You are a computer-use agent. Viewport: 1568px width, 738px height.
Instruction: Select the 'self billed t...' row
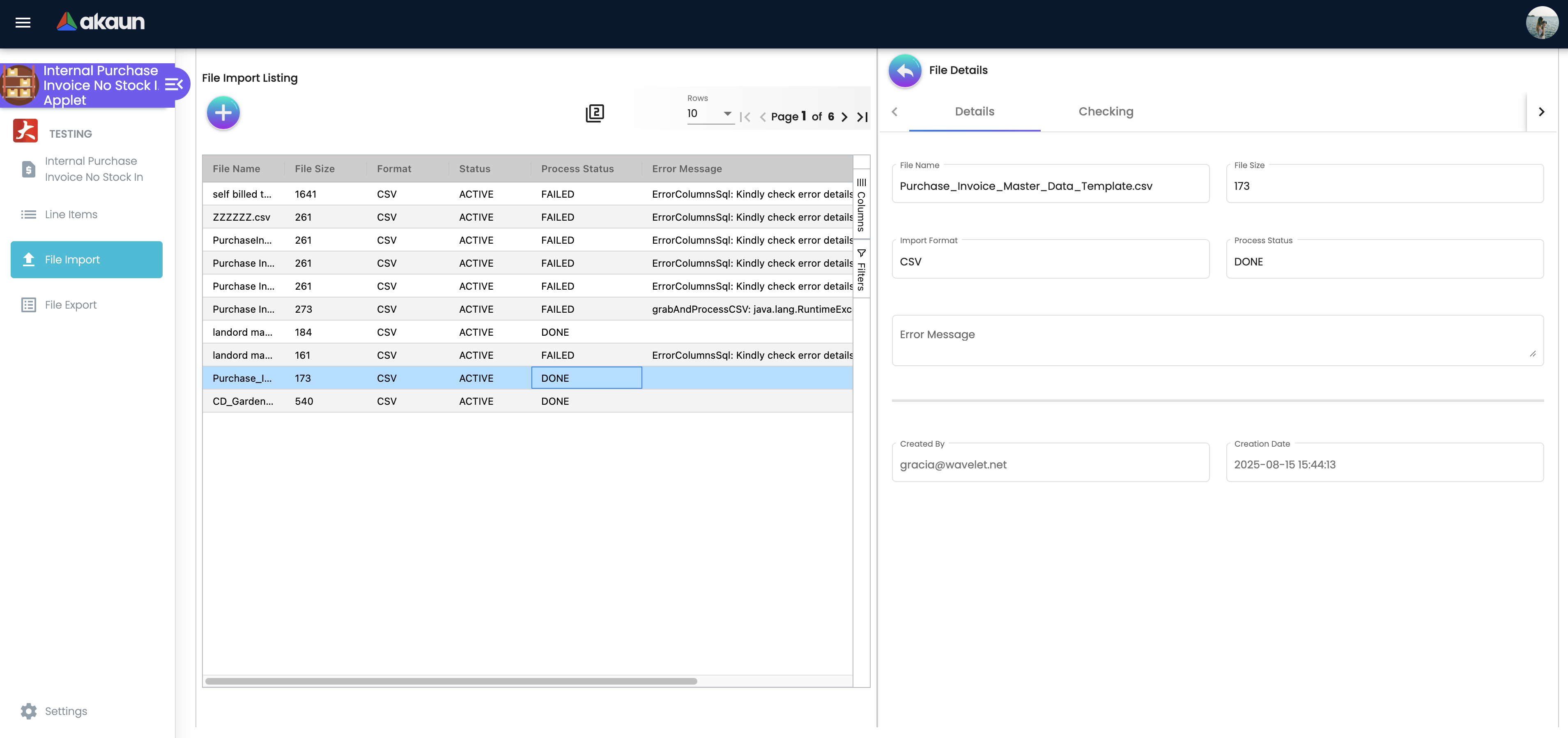coord(527,194)
